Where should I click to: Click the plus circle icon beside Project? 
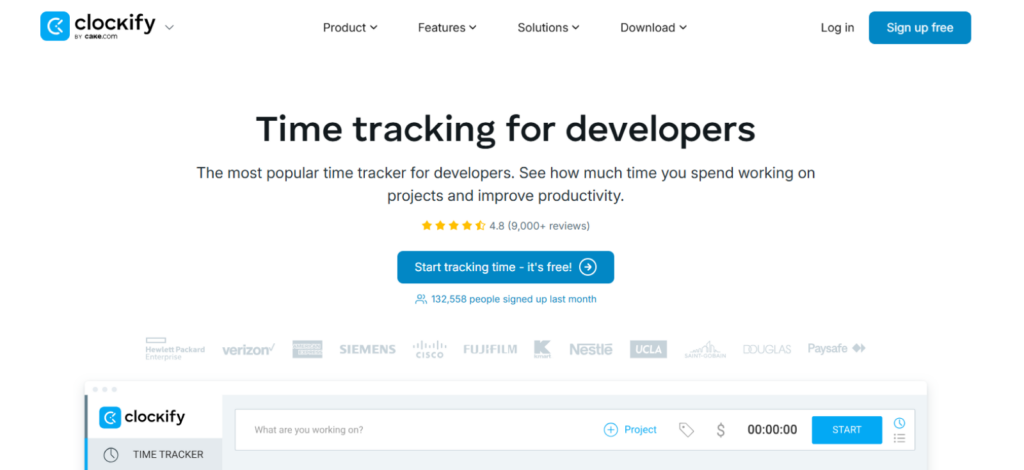pyautogui.click(x=611, y=430)
